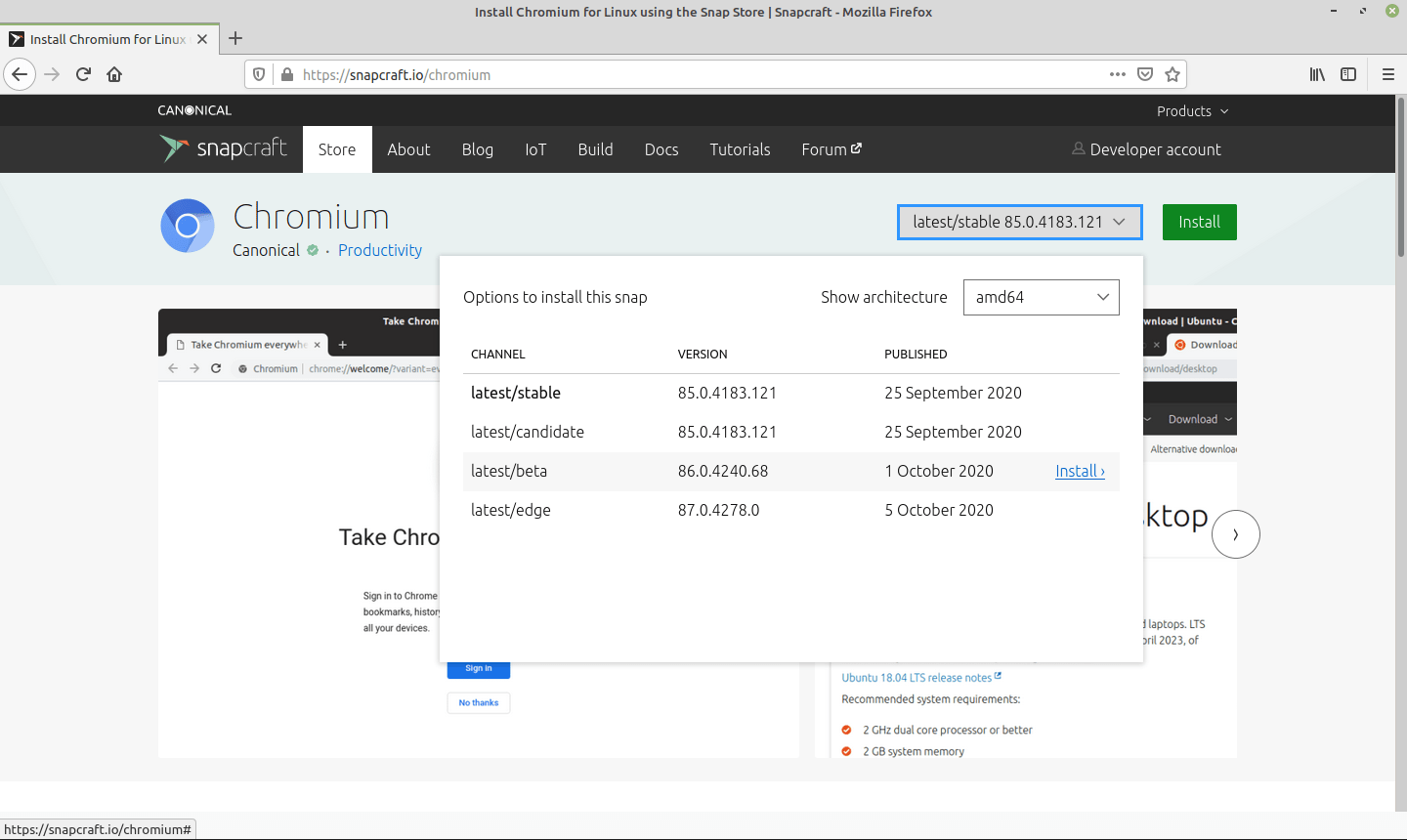Select the latest/stable channel row
Screen dimensions: 1407x840
(x=791, y=393)
